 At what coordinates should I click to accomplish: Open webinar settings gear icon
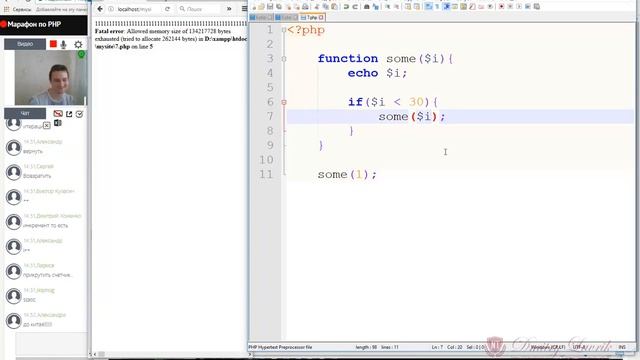coord(78,44)
